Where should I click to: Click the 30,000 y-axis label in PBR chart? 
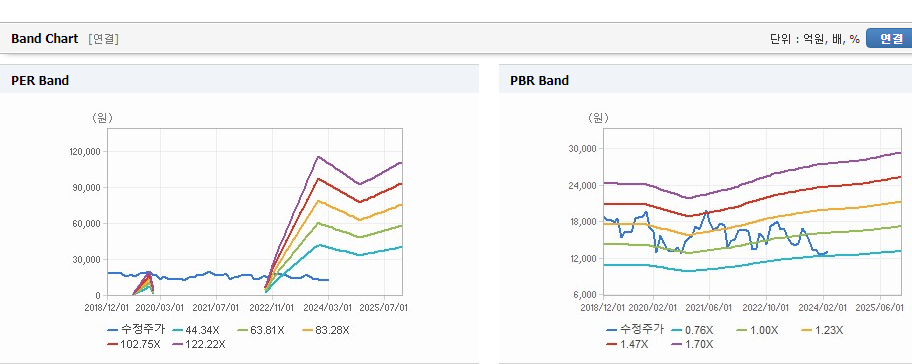click(x=584, y=149)
